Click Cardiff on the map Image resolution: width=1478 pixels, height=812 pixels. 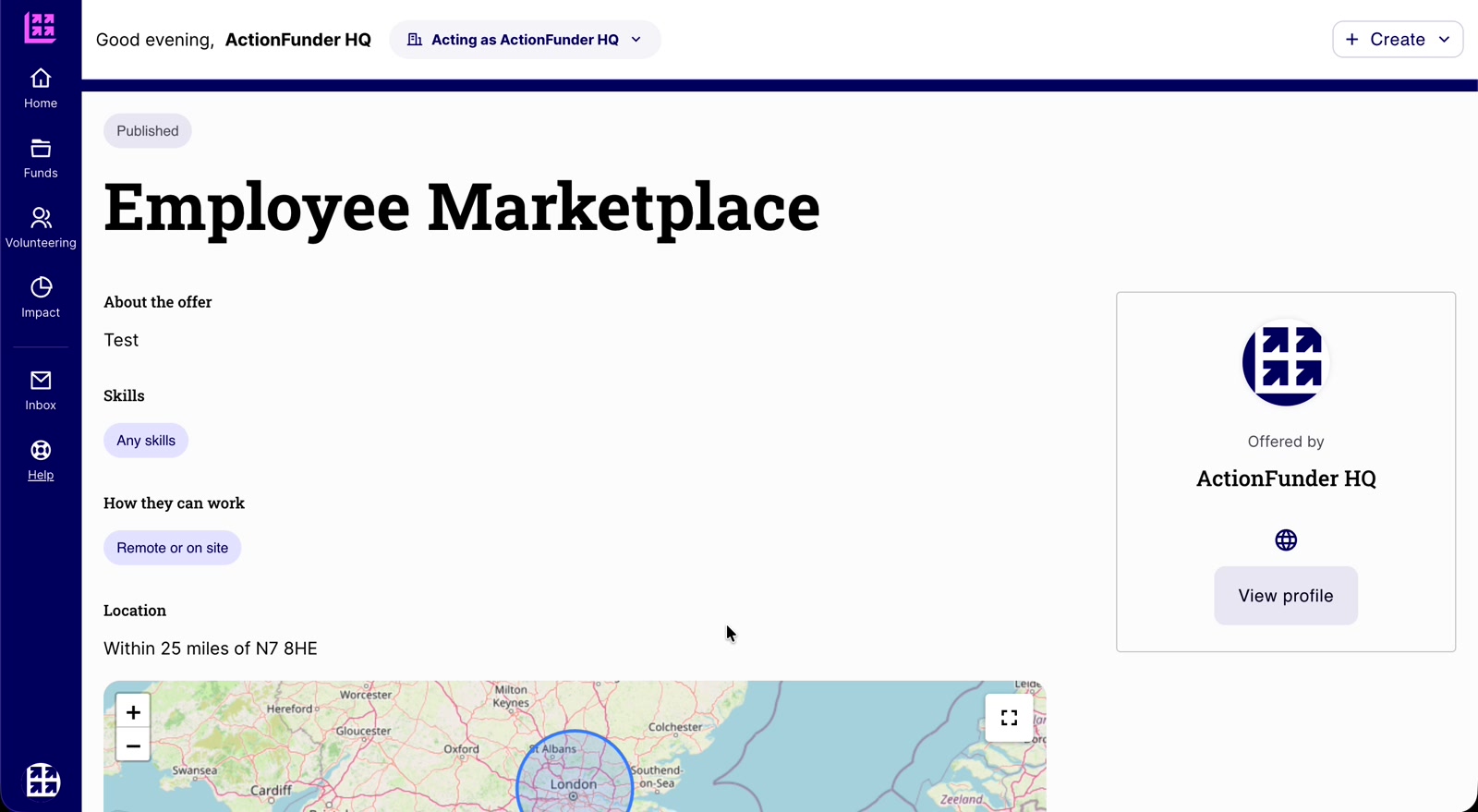tap(271, 791)
